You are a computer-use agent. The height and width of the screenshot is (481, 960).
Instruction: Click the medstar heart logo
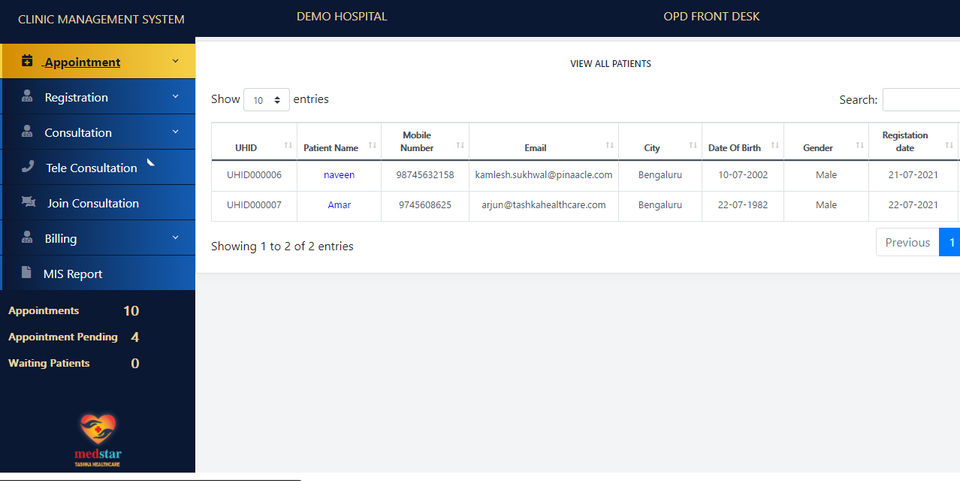tap(98, 429)
